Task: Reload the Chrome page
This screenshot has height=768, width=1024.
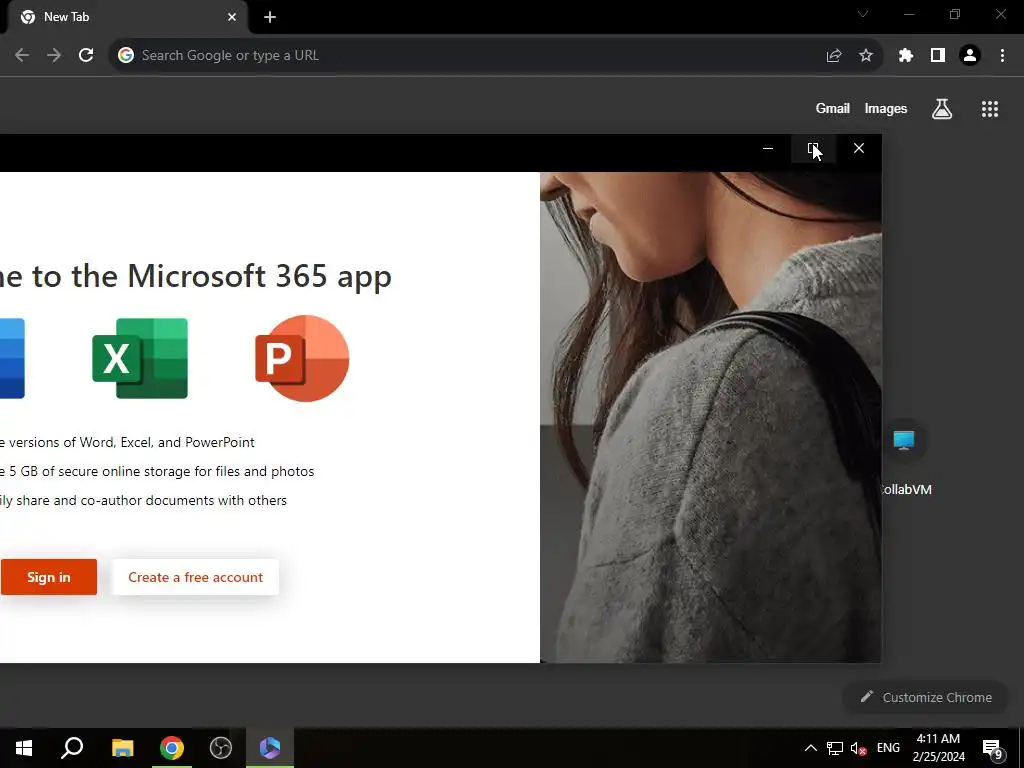Action: pos(86,56)
